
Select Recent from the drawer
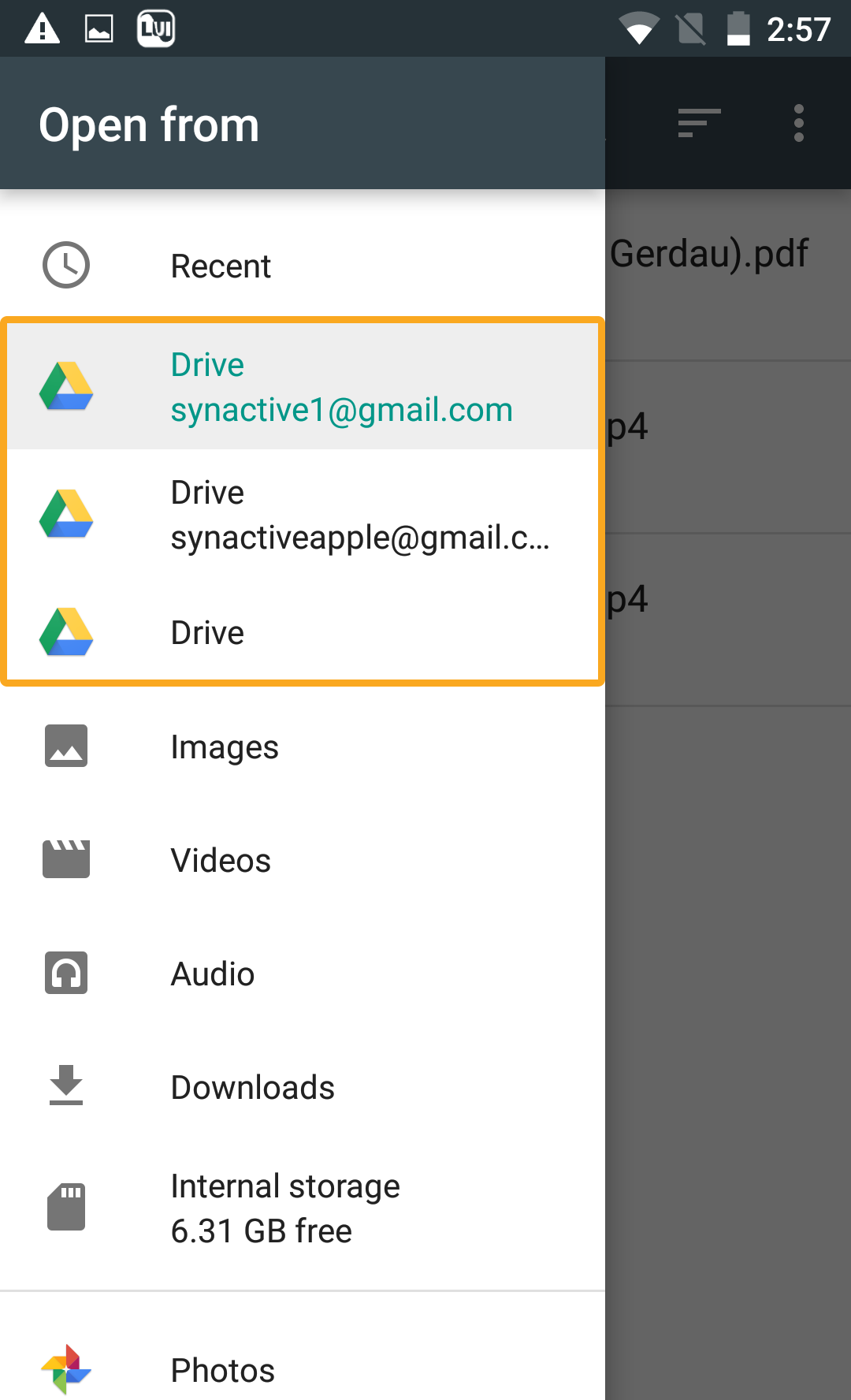click(x=221, y=266)
